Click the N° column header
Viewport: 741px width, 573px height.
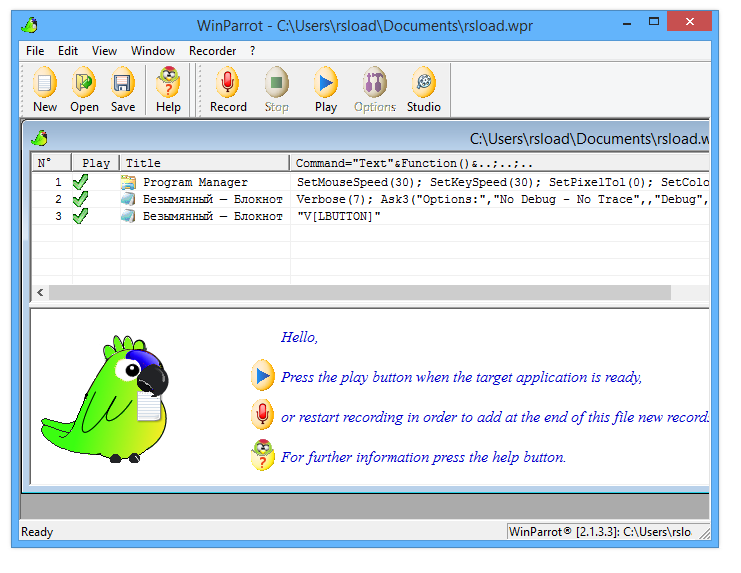(52, 163)
